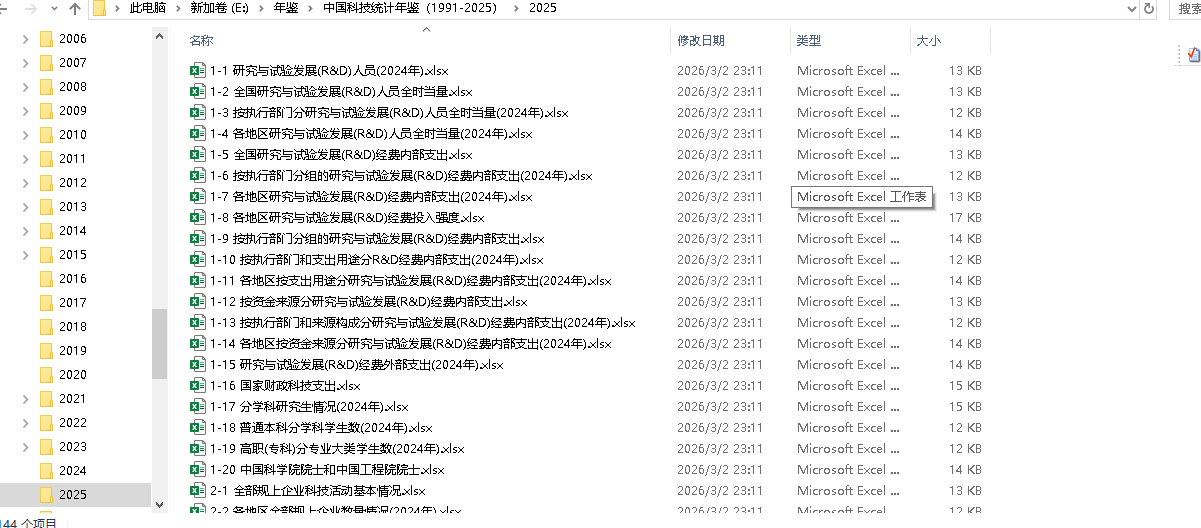Go up one folder level
Viewport: 1201px width, 528px height.
pyautogui.click(x=76, y=8)
